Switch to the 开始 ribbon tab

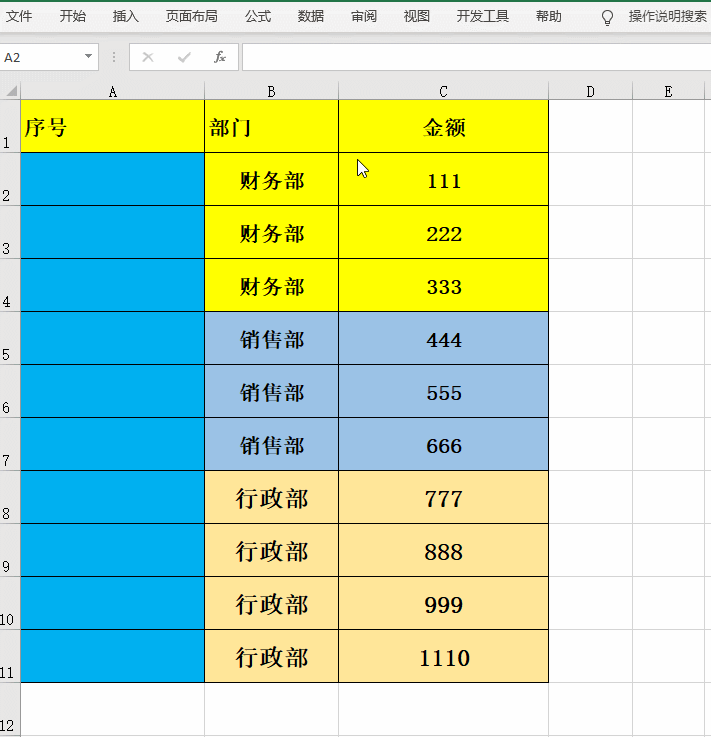point(72,16)
